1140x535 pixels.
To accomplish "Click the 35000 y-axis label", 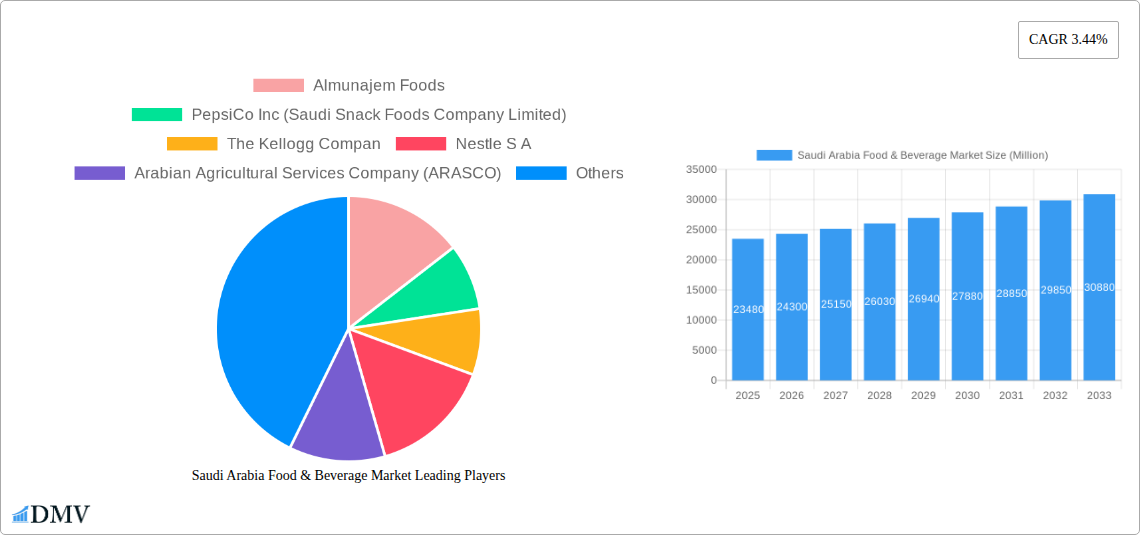I will tap(701, 169).
